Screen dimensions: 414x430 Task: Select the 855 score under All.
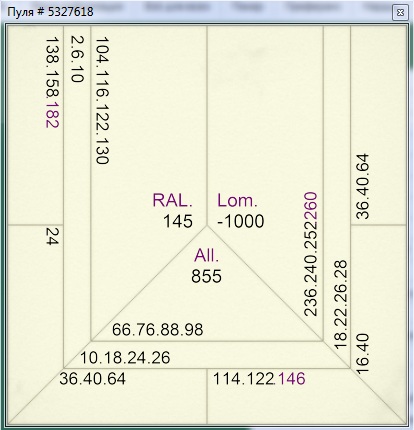tap(206, 276)
